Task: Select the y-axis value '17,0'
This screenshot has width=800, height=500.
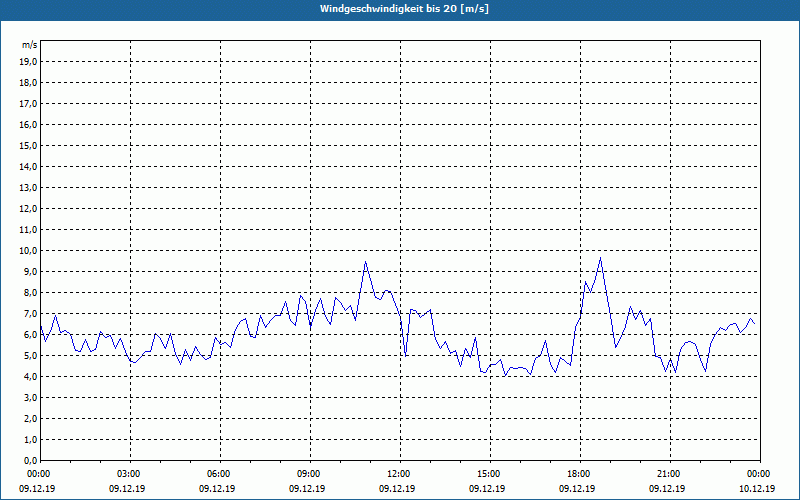Action: [x=28, y=104]
